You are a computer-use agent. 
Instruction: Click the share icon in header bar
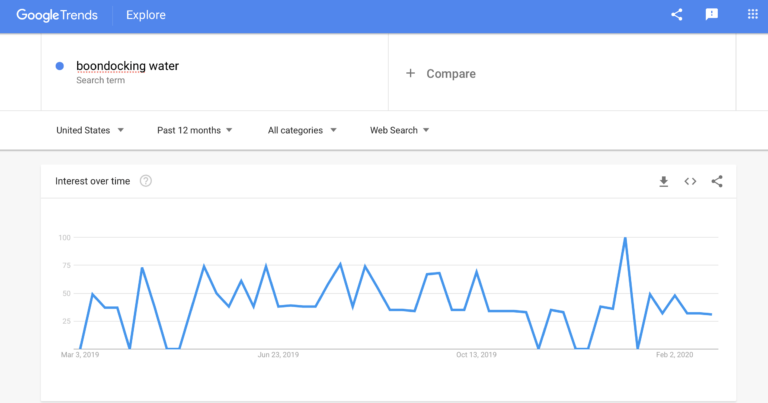pos(676,15)
